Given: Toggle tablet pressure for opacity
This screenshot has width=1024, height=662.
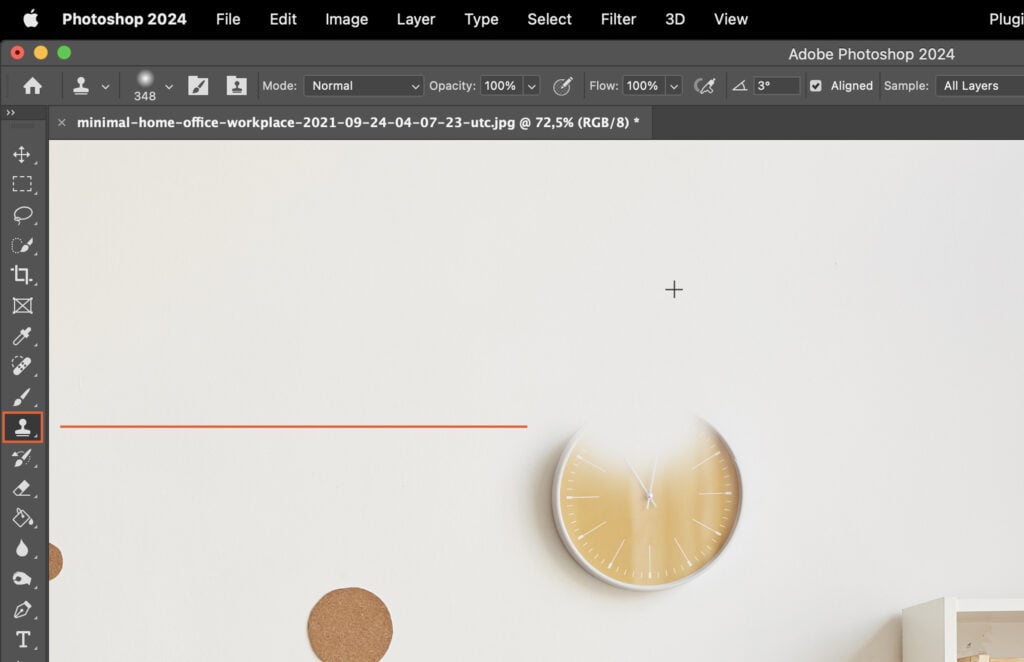Looking at the screenshot, I should coord(562,87).
